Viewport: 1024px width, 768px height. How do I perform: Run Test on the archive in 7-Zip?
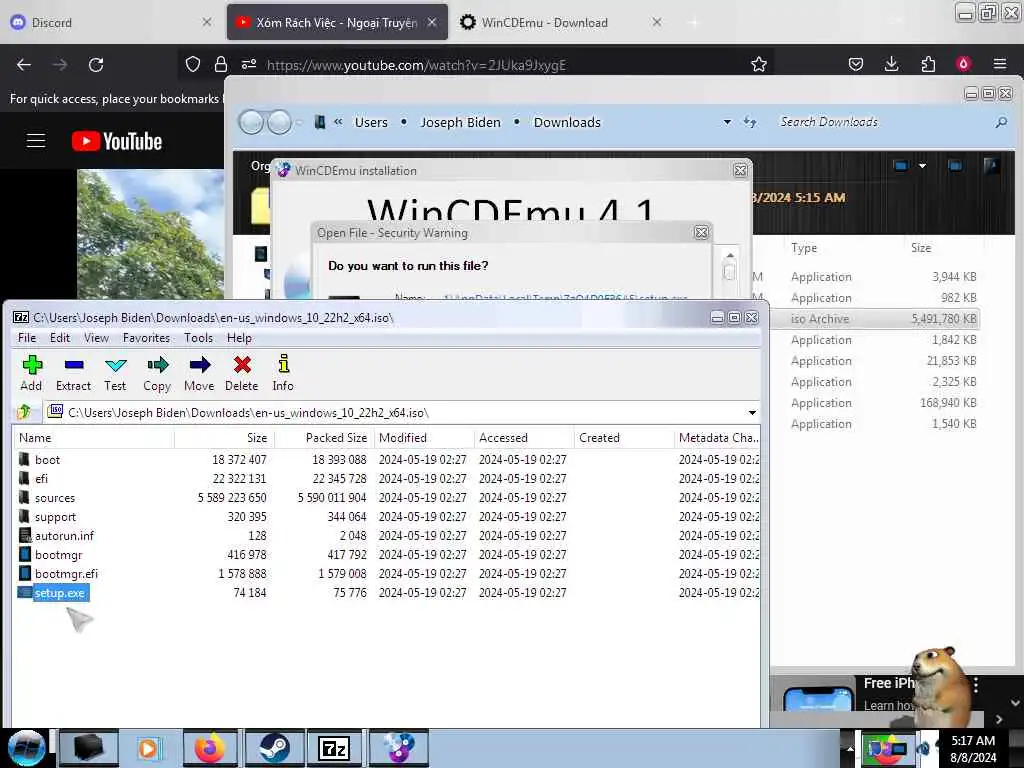(x=115, y=373)
